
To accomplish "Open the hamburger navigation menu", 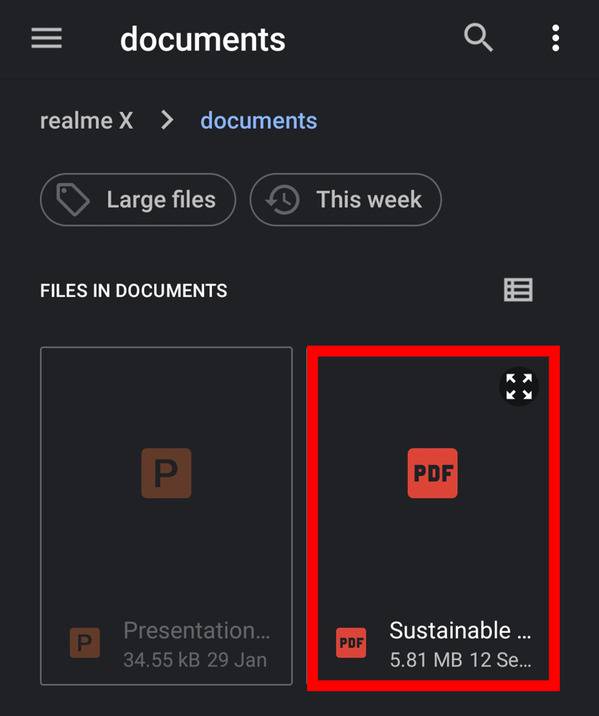I will 47,38.
